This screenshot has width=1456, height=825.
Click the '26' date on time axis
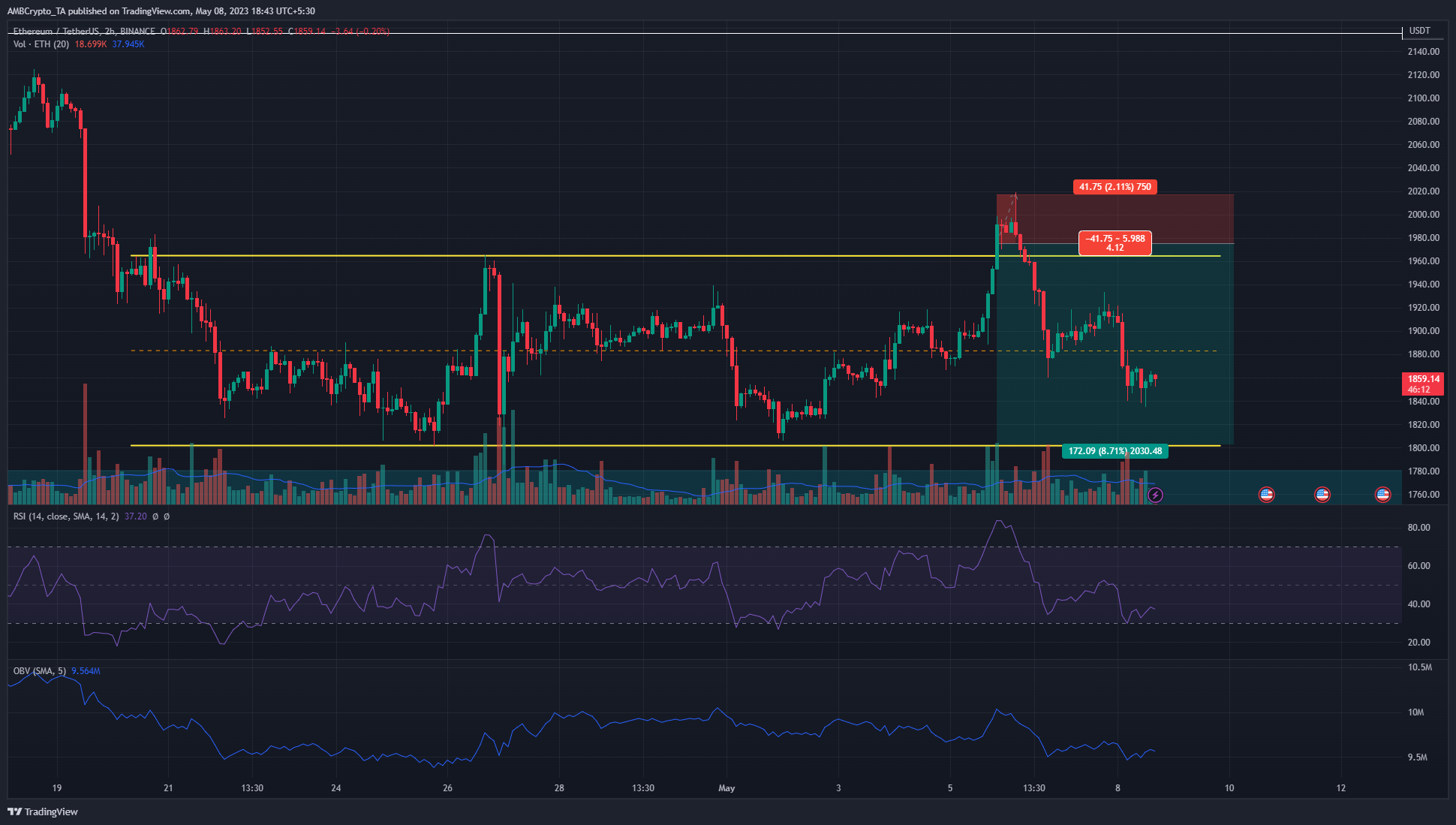[x=447, y=788]
